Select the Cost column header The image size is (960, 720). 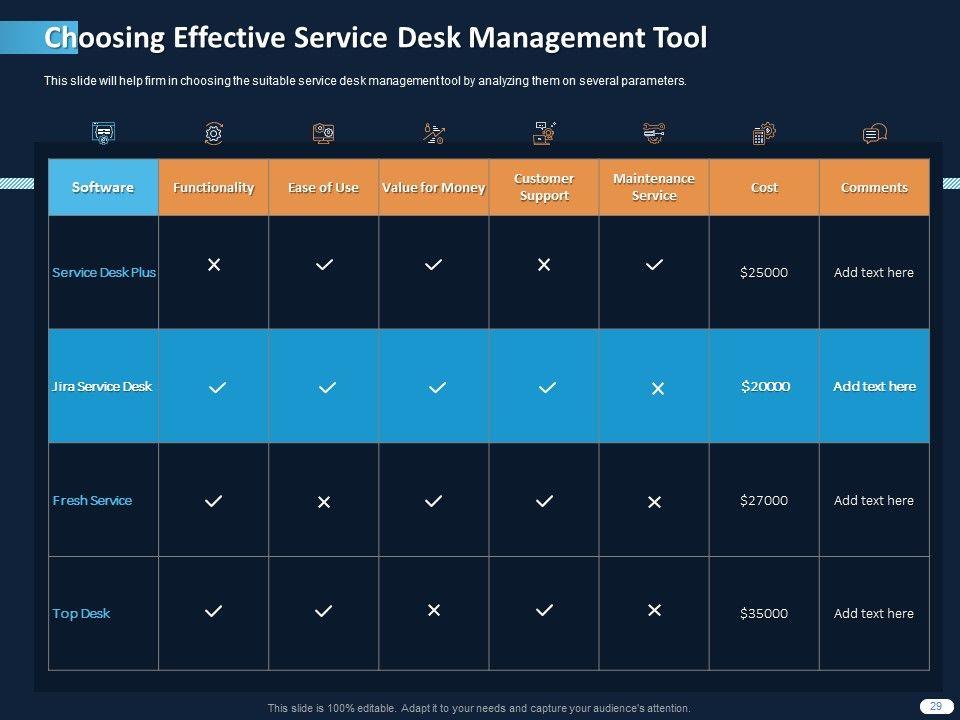[764, 187]
